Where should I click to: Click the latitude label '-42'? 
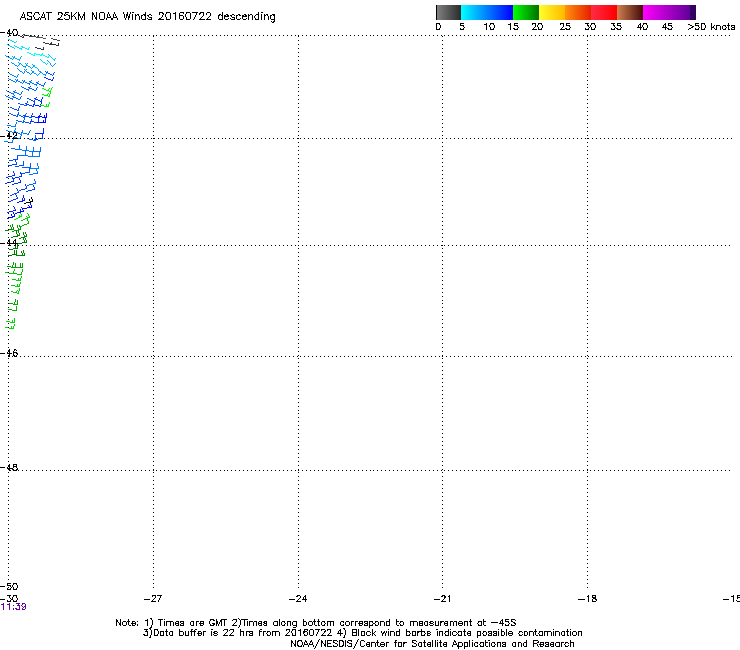tap(9, 135)
